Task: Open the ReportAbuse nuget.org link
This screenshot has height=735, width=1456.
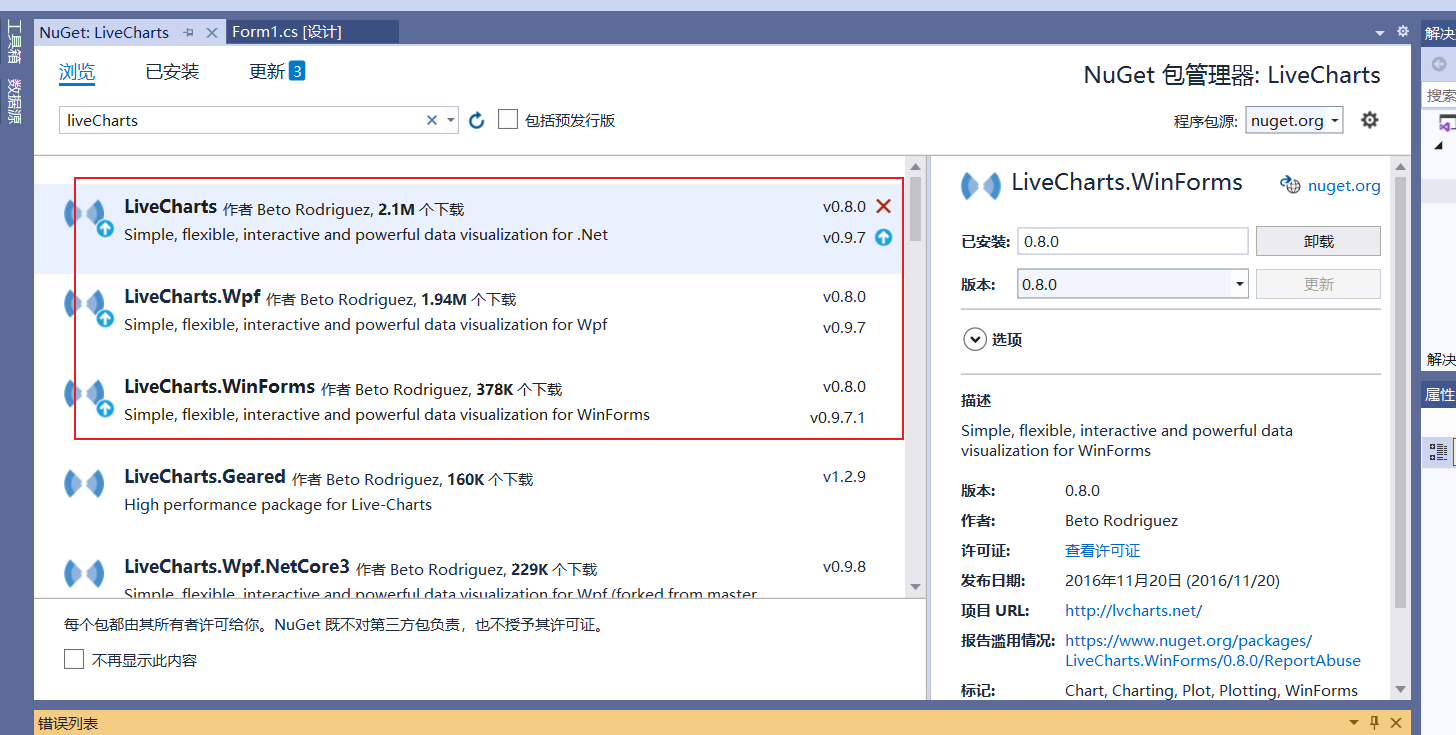Action: pyautogui.click(x=1213, y=650)
